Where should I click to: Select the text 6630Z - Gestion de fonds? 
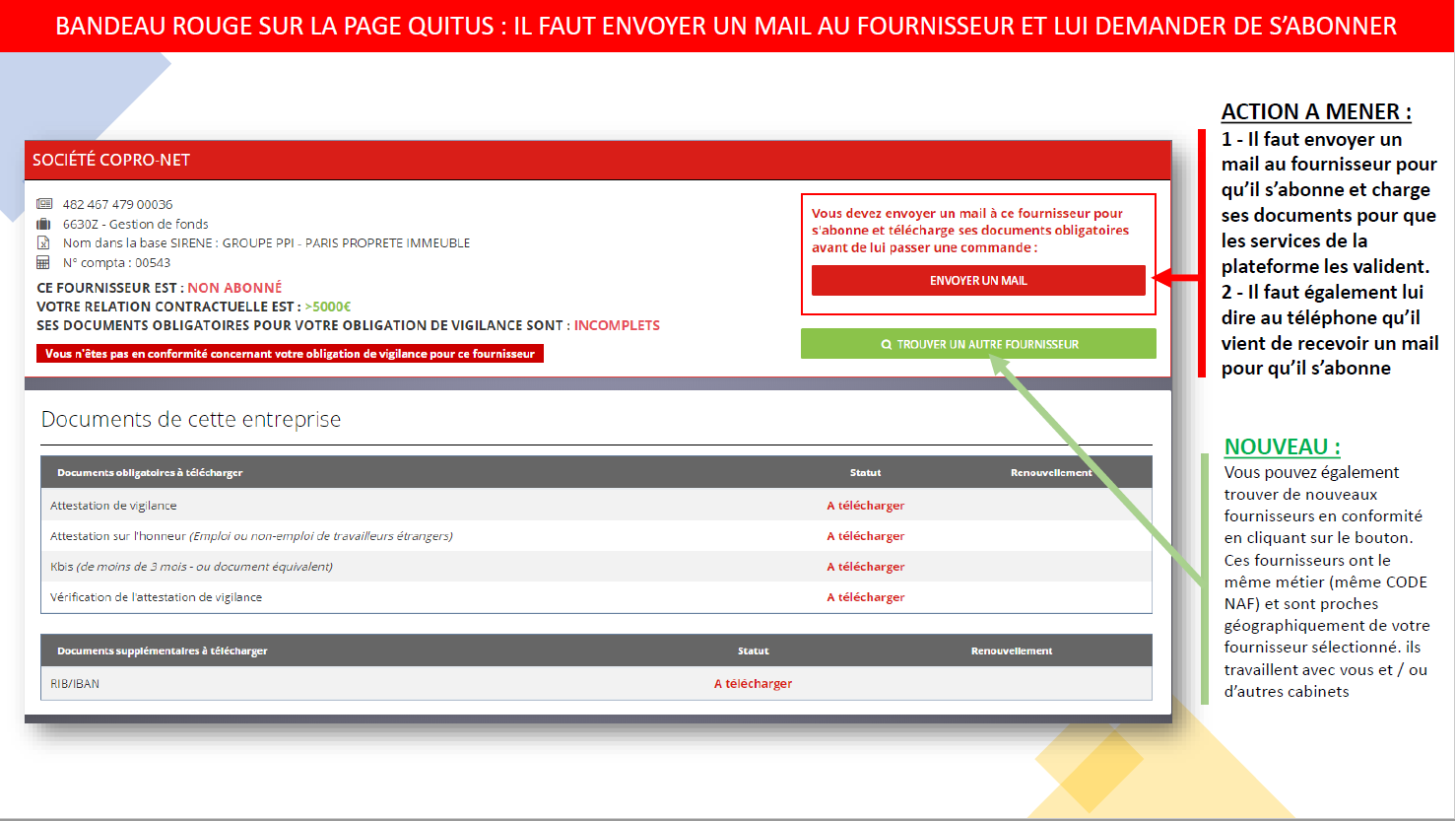(x=136, y=224)
